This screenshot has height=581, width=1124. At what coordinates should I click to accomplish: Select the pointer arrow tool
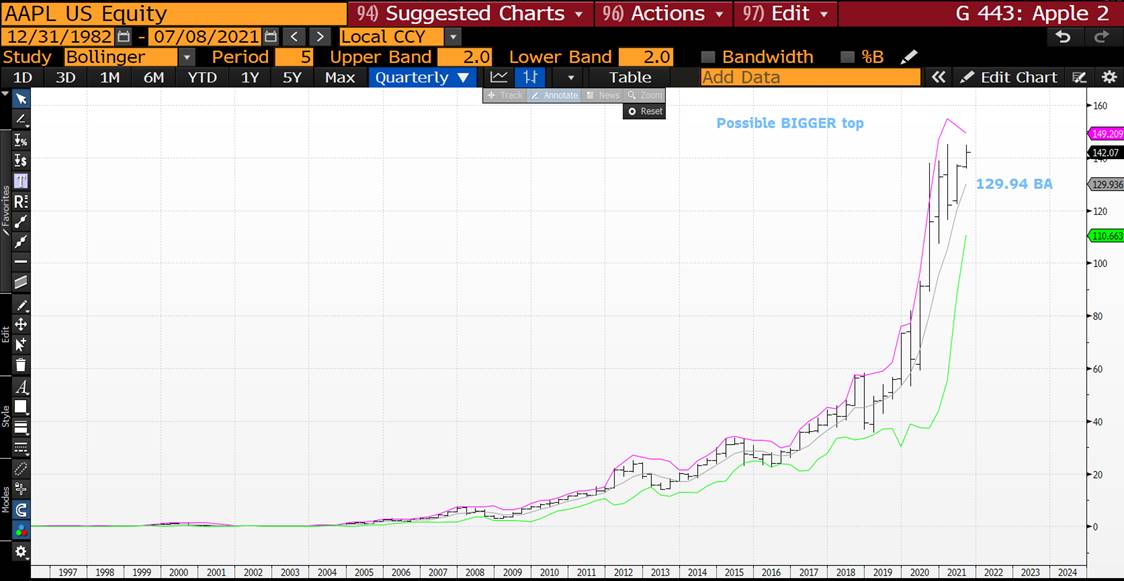point(21,98)
